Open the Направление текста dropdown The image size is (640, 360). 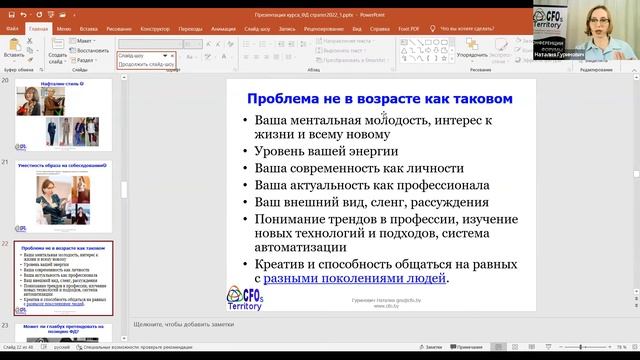click(344, 41)
